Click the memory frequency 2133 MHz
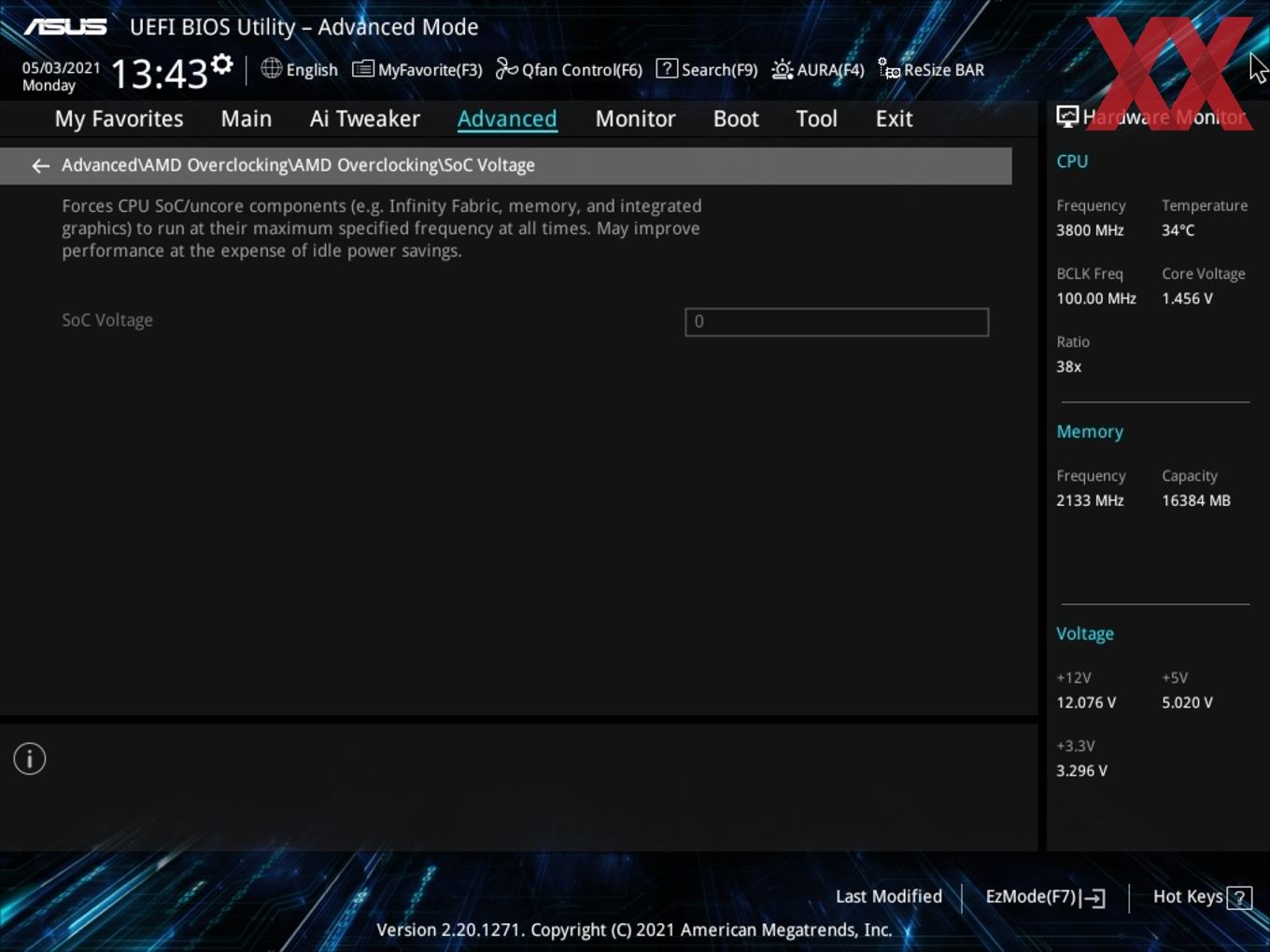Screen dimensions: 1270x952 tap(1090, 500)
